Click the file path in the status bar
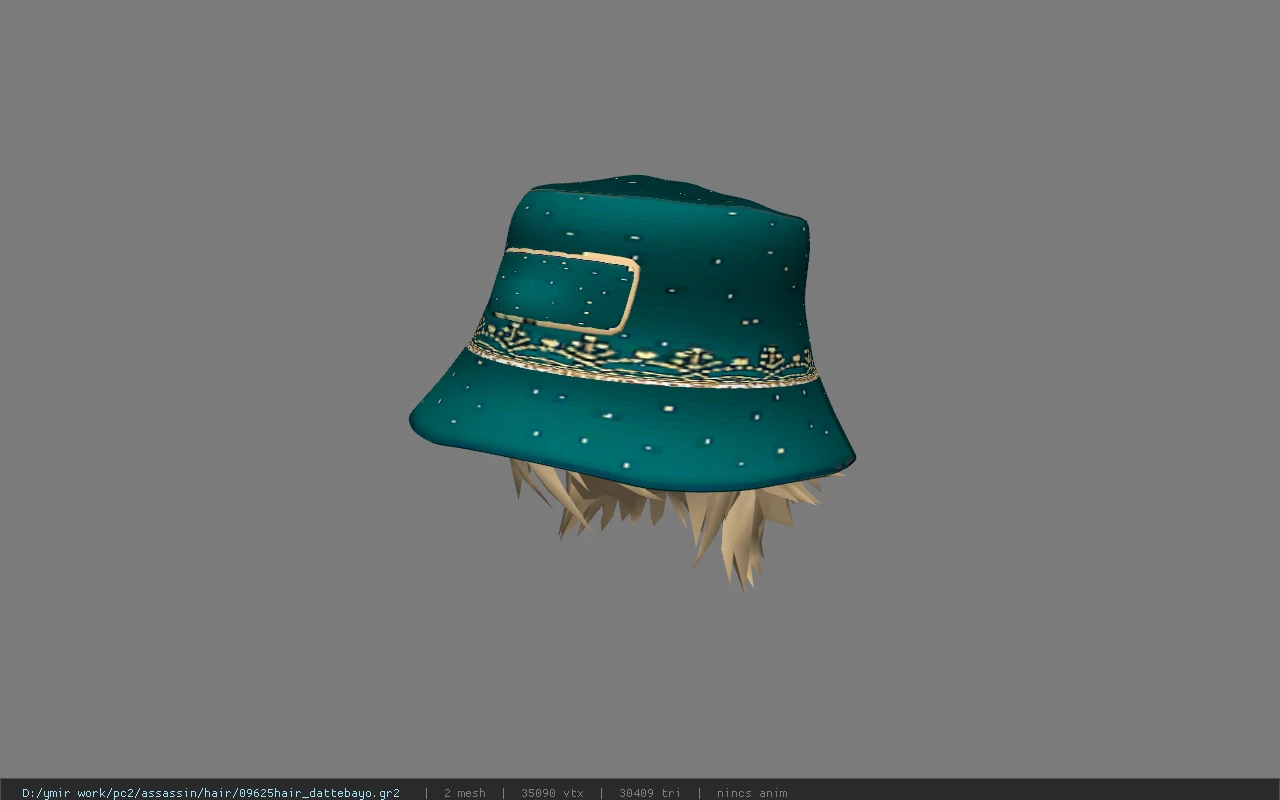 click(x=211, y=793)
